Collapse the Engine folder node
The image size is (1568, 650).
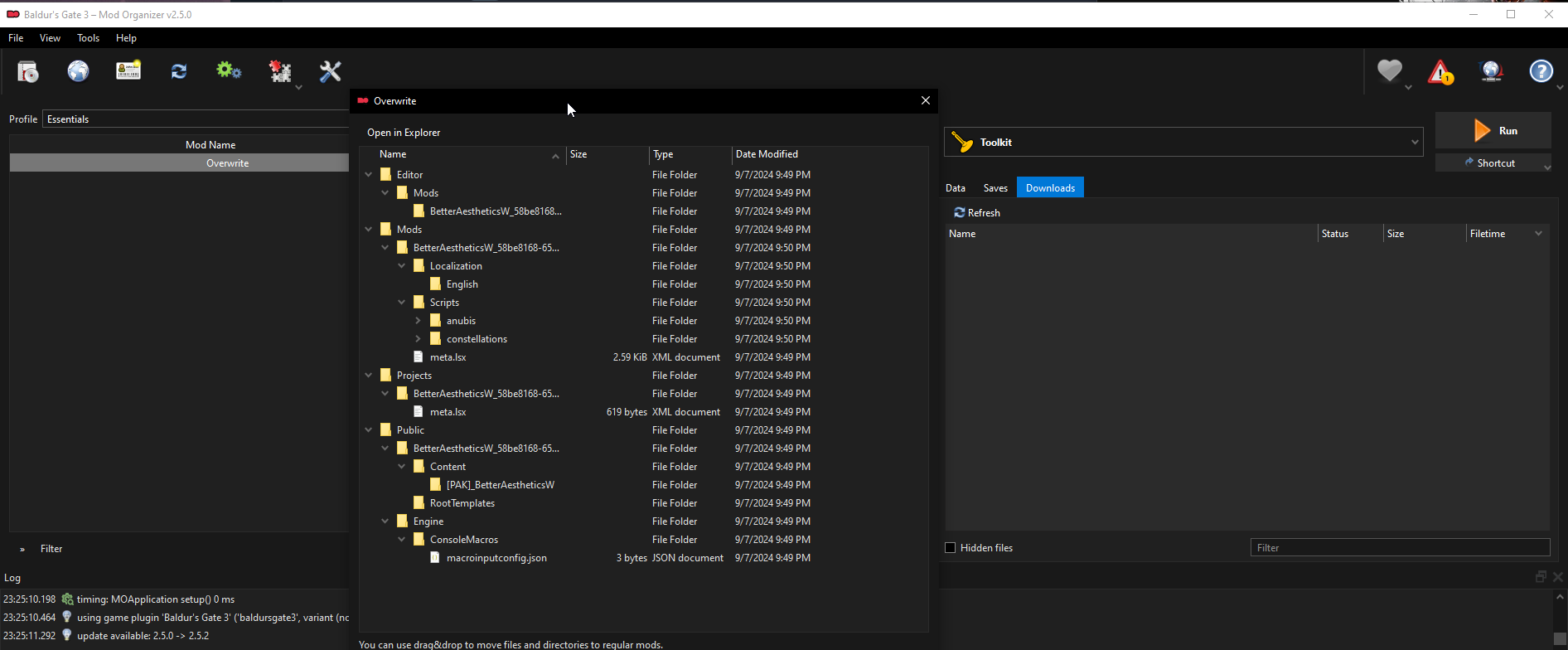click(385, 521)
